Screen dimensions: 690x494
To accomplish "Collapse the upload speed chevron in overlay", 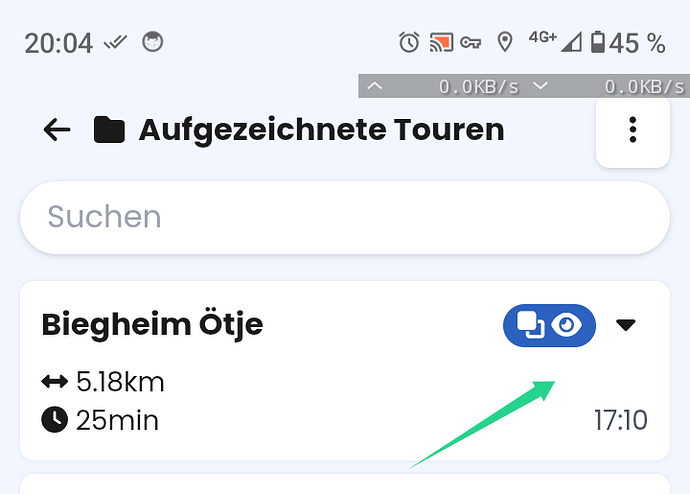I will pos(374,86).
